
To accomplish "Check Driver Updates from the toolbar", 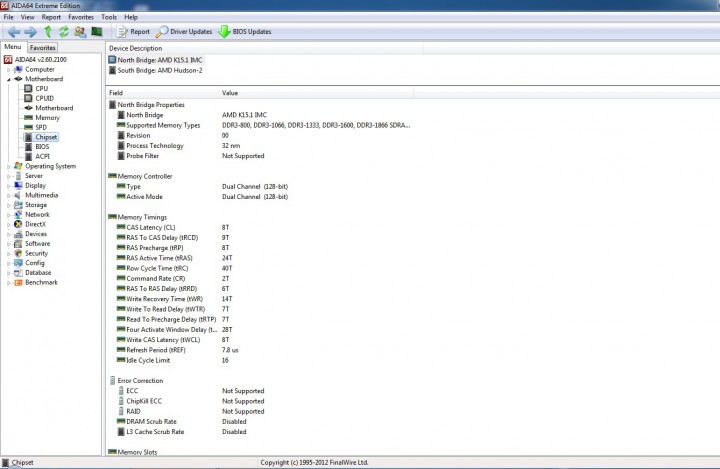I will click(x=184, y=32).
